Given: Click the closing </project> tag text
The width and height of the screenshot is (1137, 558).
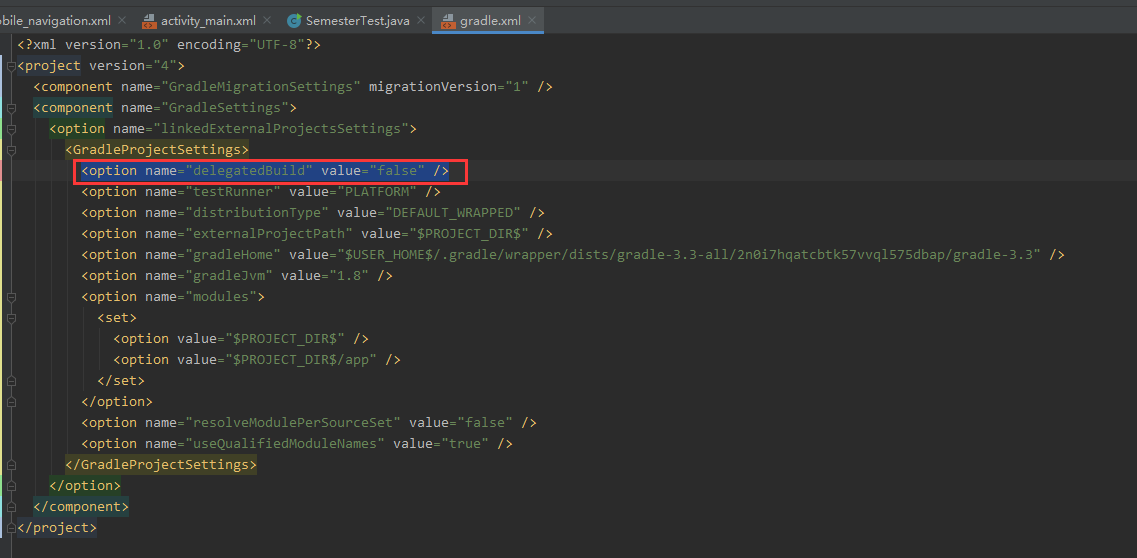Looking at the screenshot, I should 57,528.
